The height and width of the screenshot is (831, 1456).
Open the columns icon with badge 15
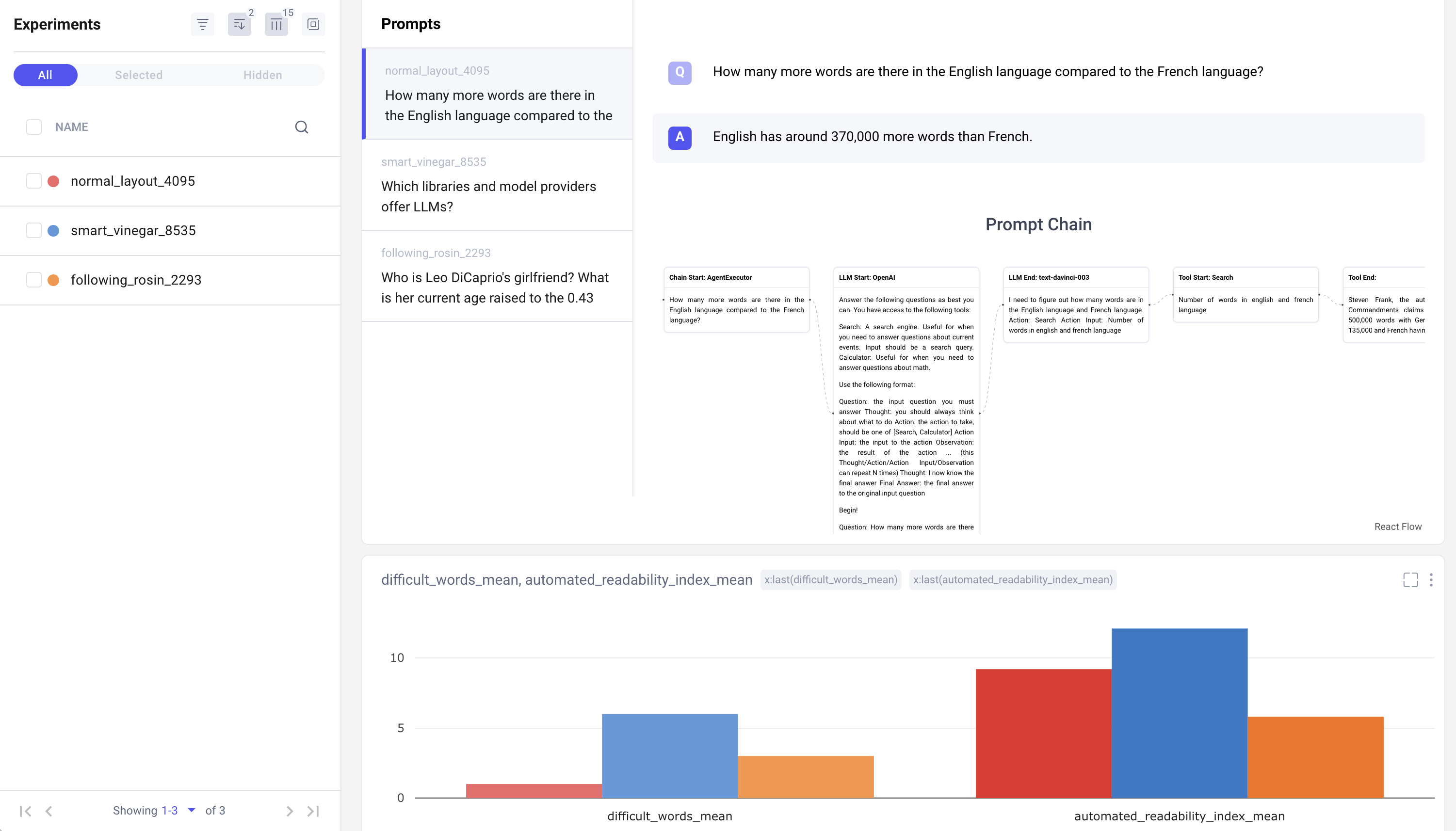(x=276, y=24)
